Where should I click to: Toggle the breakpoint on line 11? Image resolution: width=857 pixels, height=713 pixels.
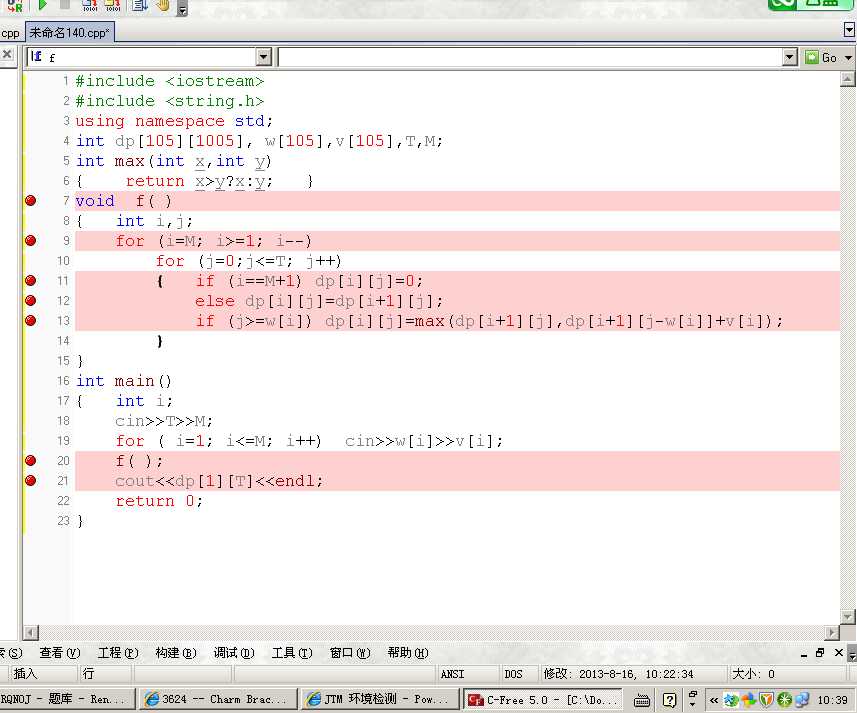coord(31,280)
